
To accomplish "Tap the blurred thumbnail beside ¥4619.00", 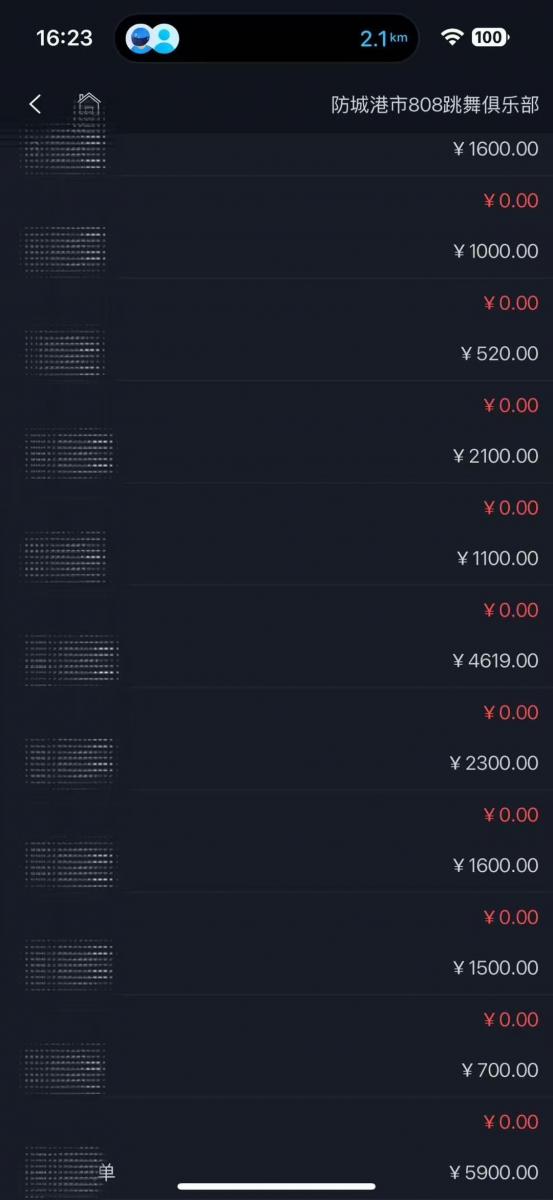I will point(71,660).
